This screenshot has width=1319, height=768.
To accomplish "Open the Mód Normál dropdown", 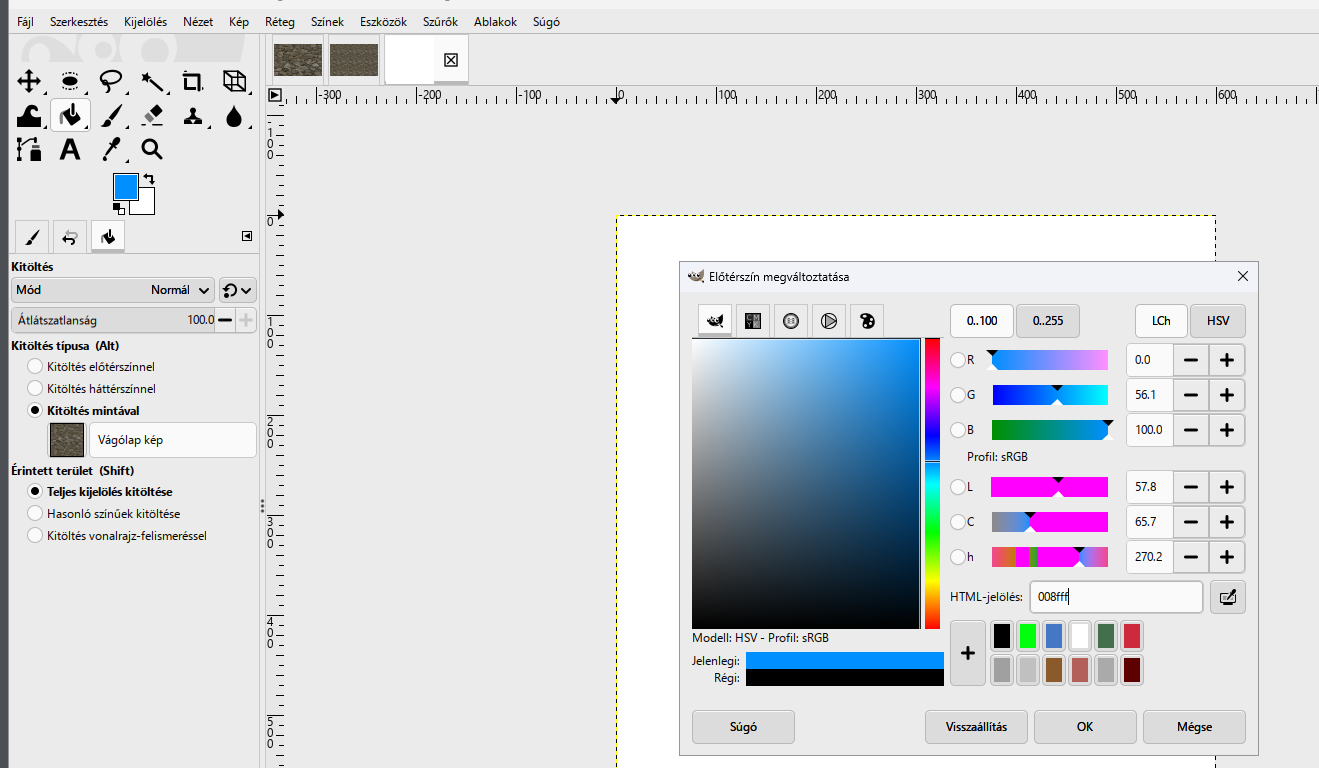I will point(113,290).
